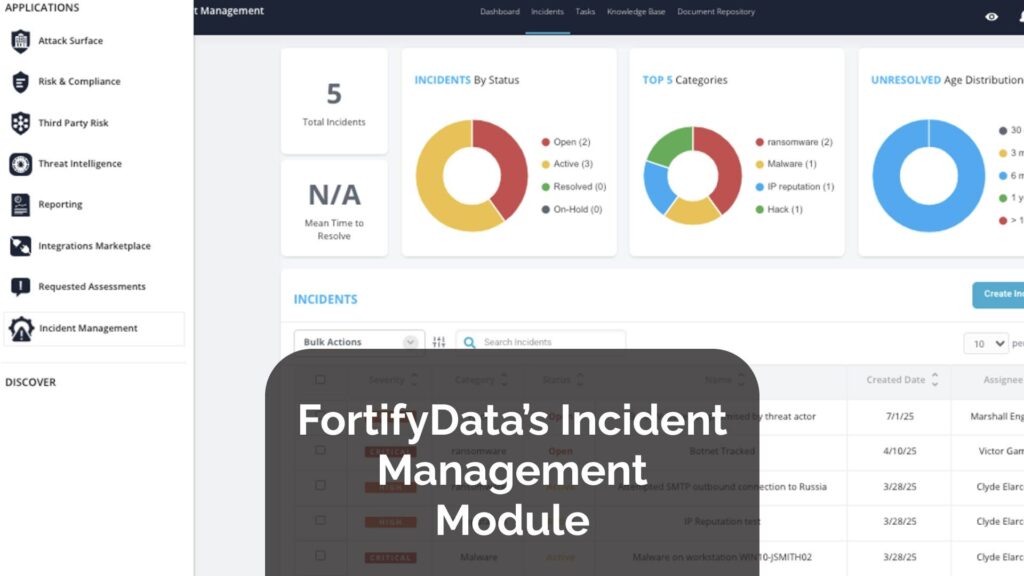This screenshot has width=1024, height=576.
Task: Expand the rows per page dropdown
Action: 985,343
